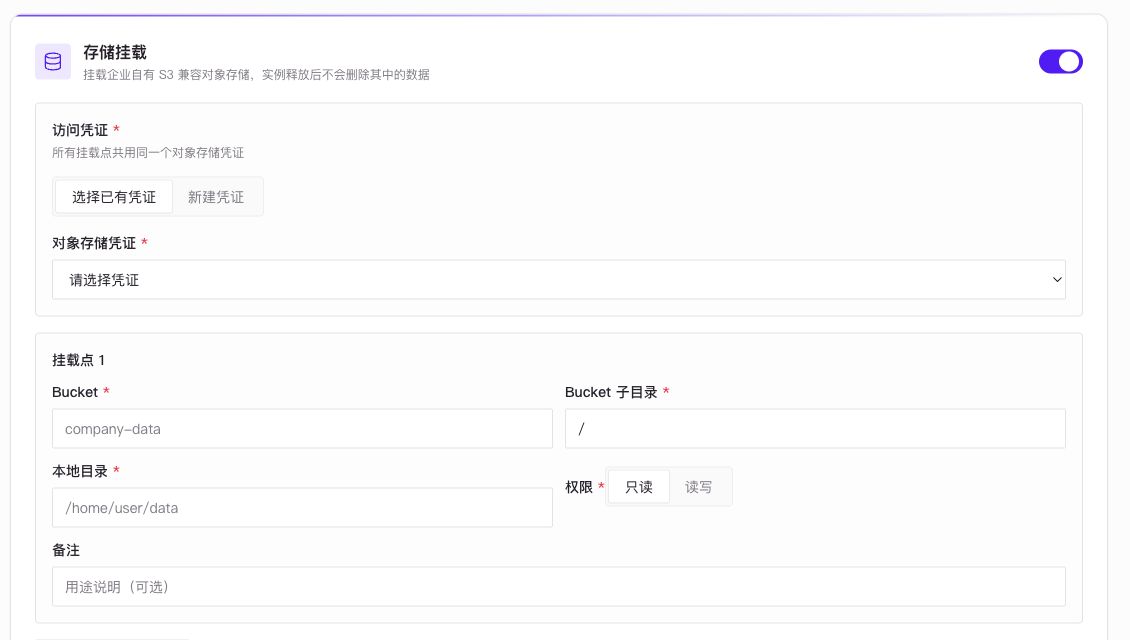
Task: Click the 权限 label
Action: (x=579, y=487)
